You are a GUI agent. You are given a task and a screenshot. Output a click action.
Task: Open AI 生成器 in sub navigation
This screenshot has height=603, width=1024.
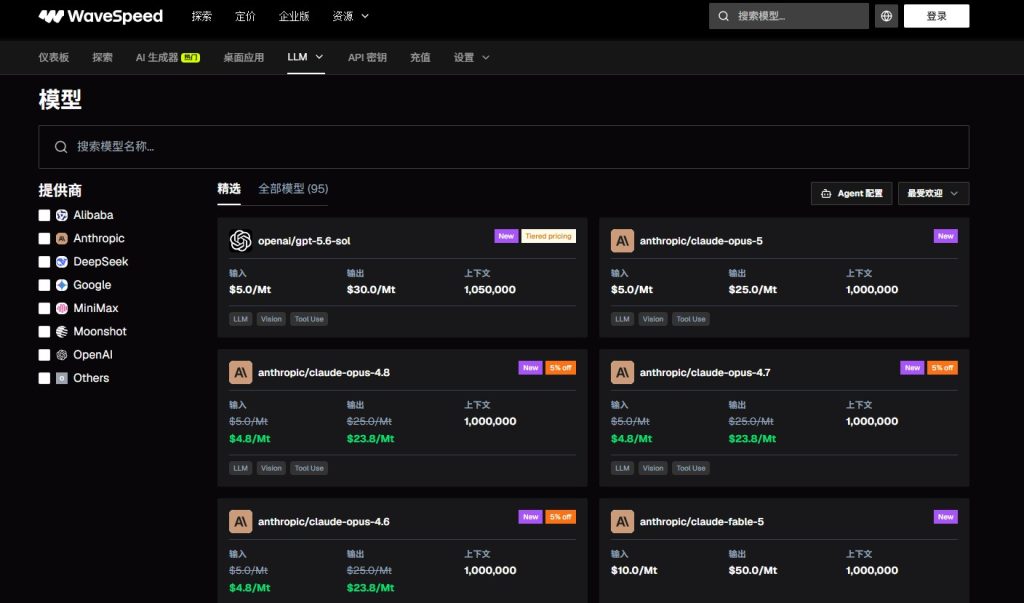tap(168, 57)
